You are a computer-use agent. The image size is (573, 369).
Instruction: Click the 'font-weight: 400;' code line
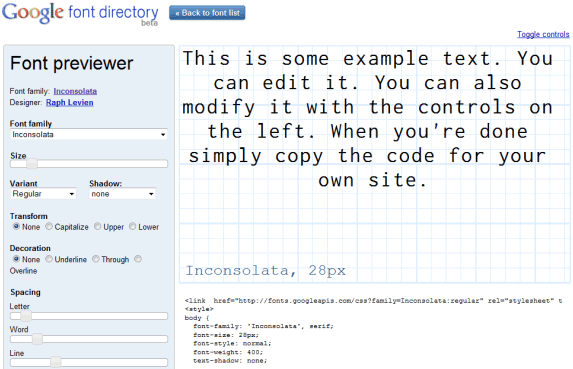pyautogui.click(x=228, y=352)
